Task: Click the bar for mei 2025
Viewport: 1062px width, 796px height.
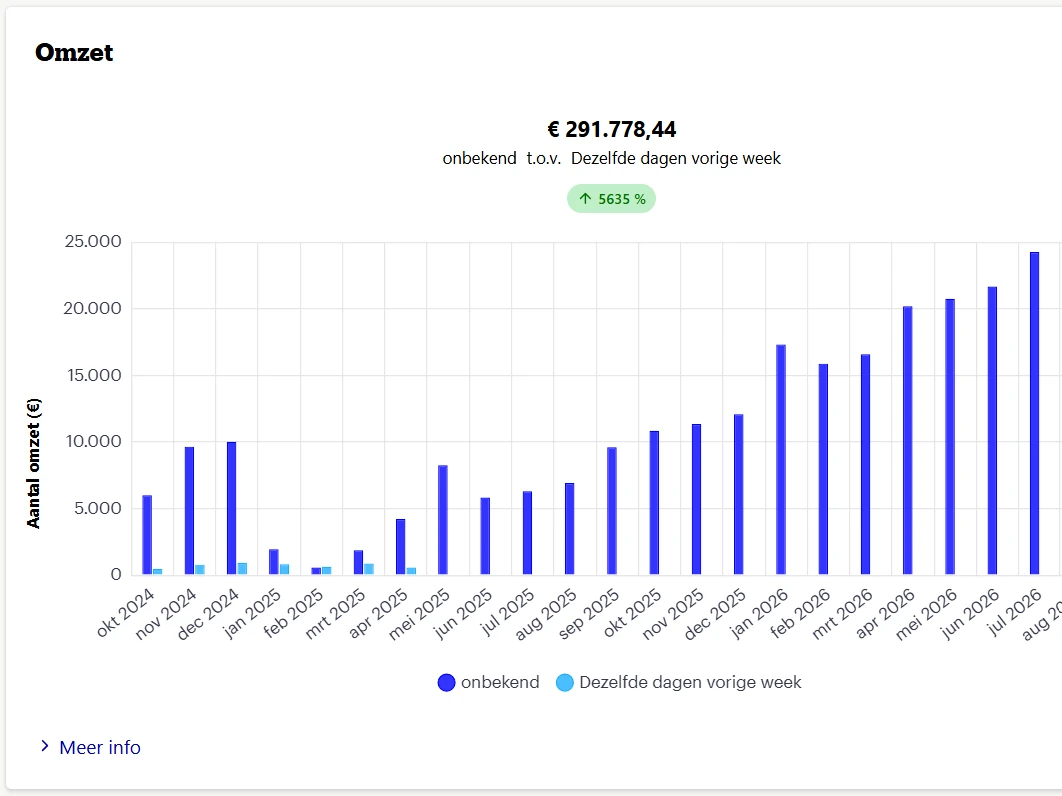Action: coord(443,520)
